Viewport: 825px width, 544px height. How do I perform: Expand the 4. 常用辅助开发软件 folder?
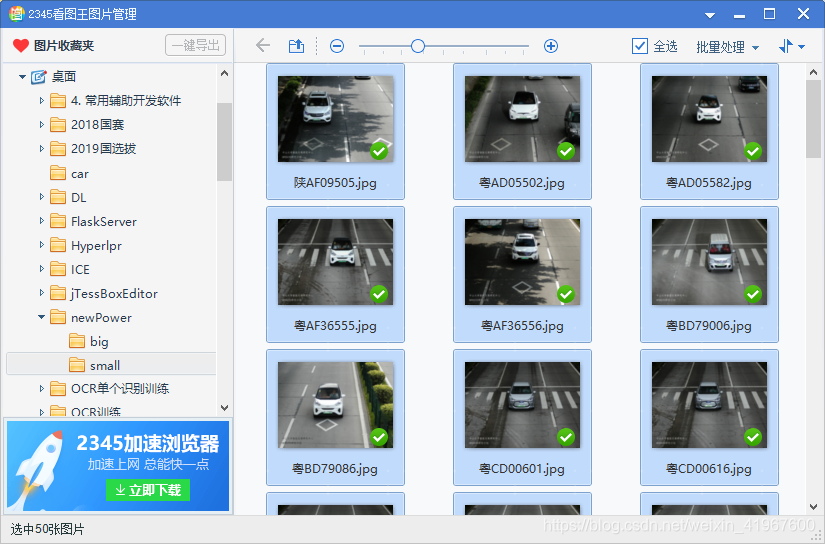click(42, 100)
